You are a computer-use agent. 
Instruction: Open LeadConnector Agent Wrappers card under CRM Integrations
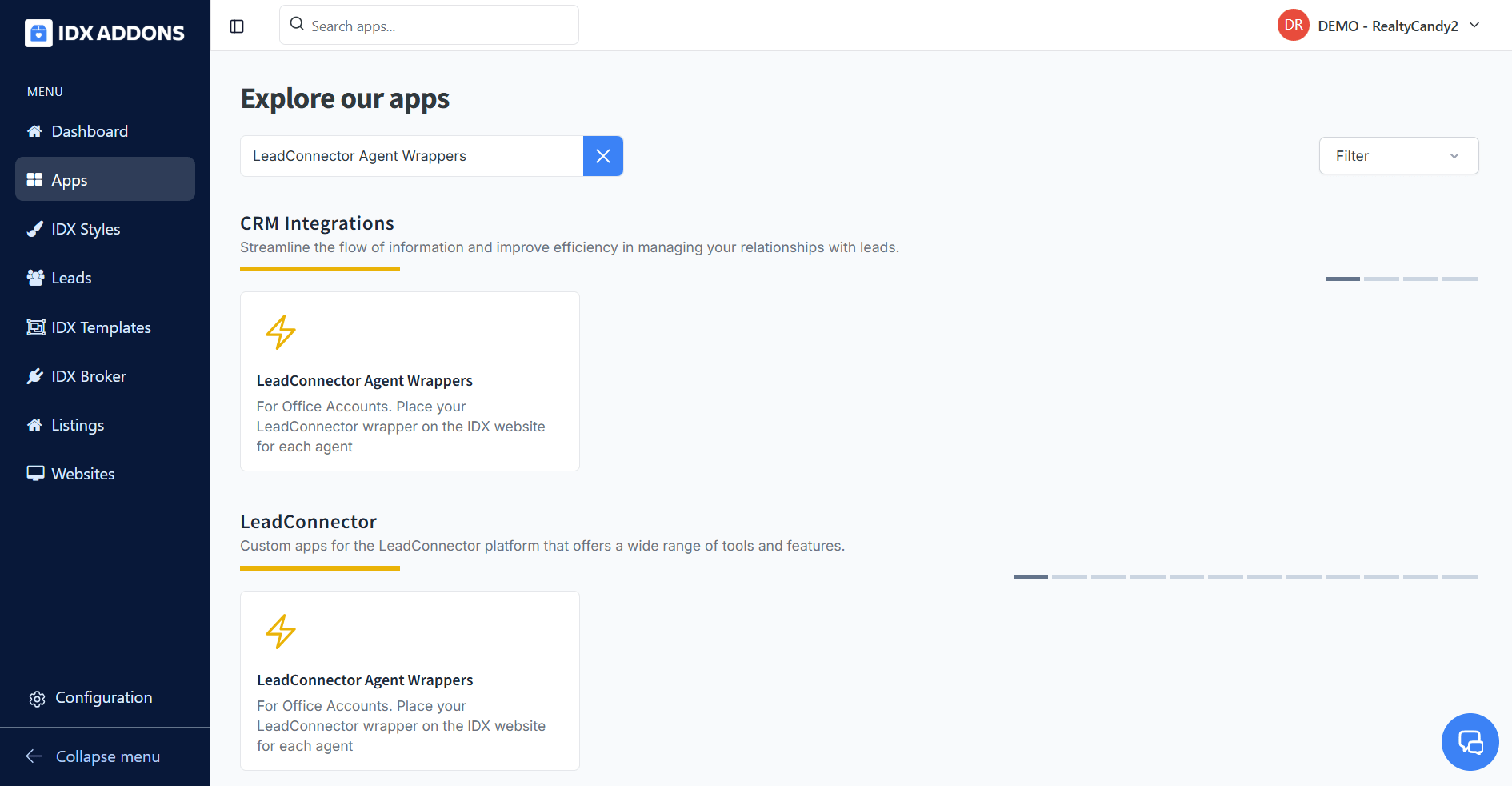pos(410,381)
